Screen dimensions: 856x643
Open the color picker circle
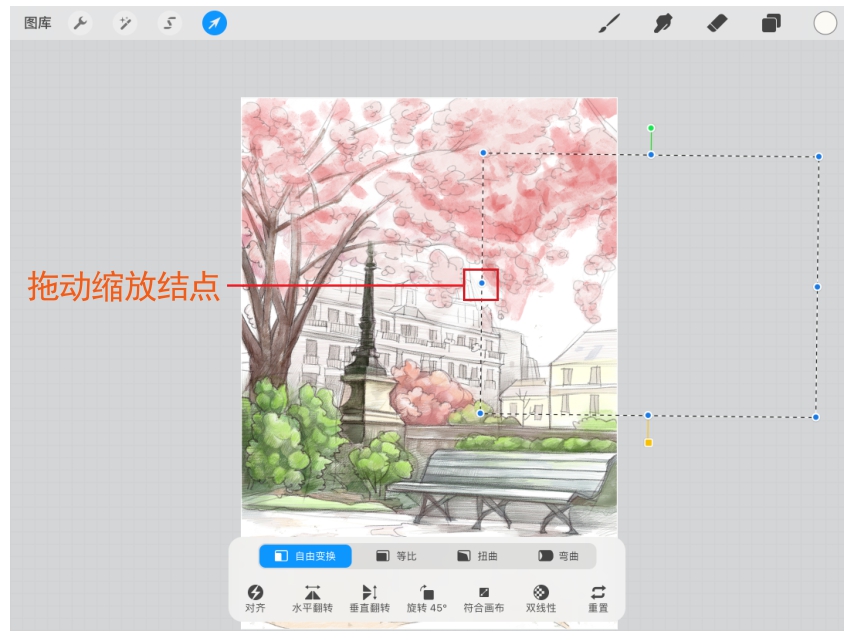point(825,23)
